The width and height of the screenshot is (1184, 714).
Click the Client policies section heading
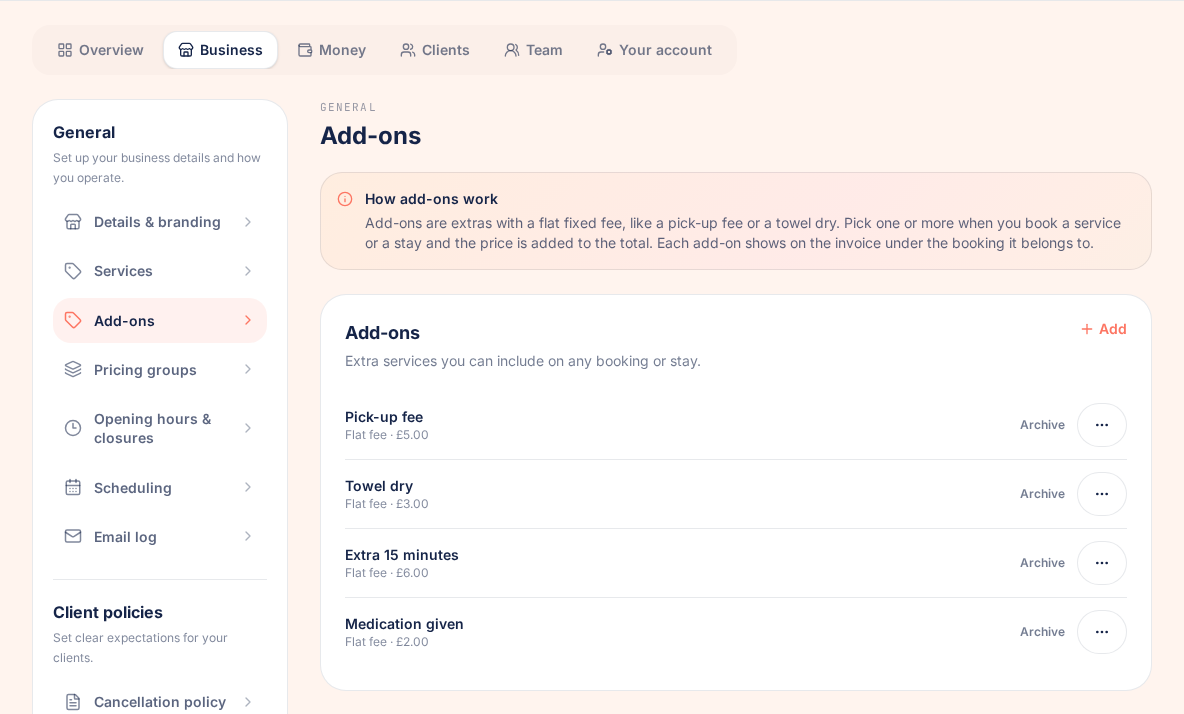[108, 612]
